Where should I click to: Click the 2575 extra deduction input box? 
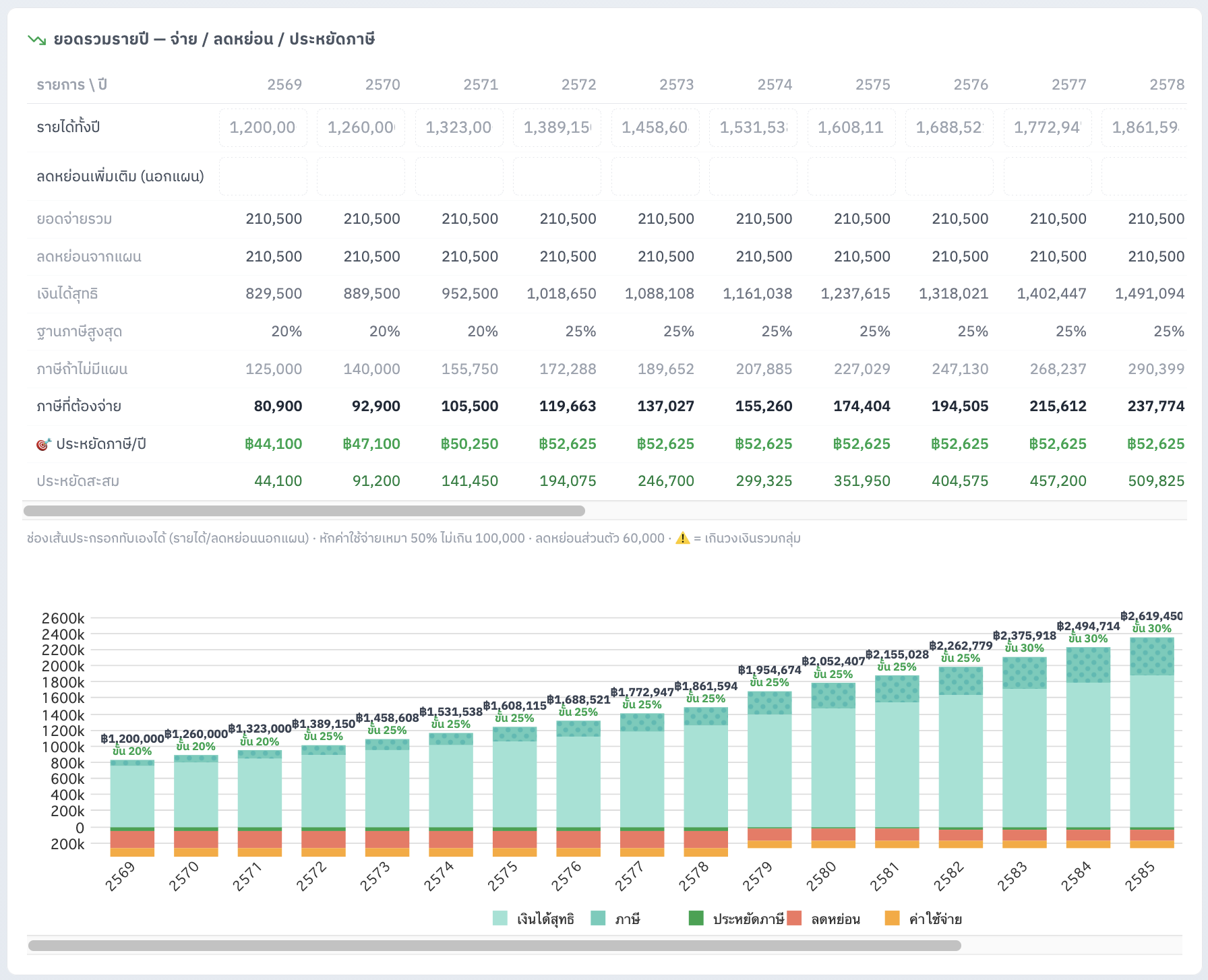[851, 177]
